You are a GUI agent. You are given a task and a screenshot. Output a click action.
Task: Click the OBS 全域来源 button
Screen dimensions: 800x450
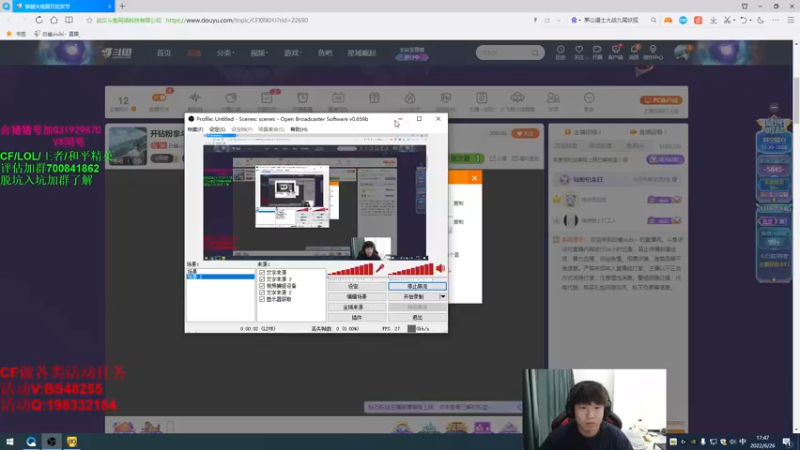click(357, 307)
